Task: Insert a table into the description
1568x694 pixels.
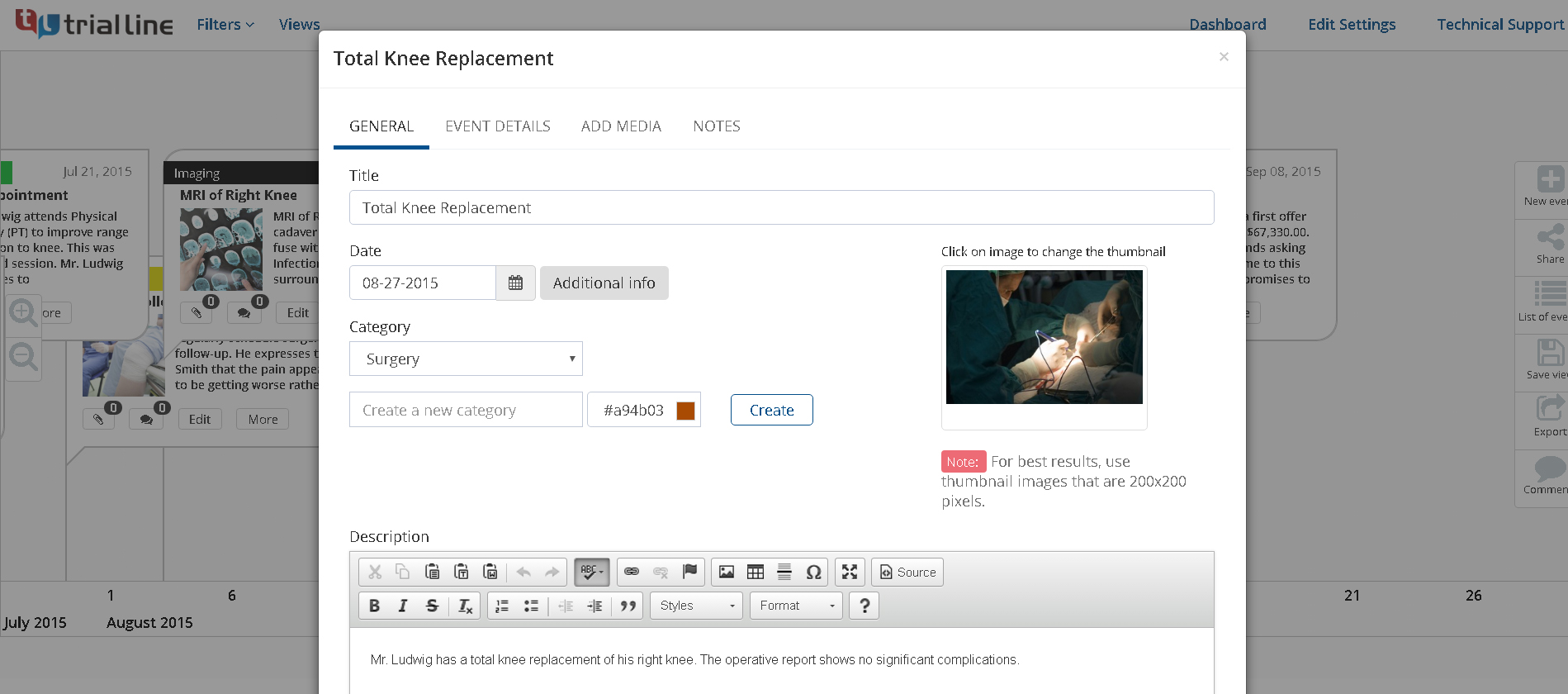Action: 756,572
